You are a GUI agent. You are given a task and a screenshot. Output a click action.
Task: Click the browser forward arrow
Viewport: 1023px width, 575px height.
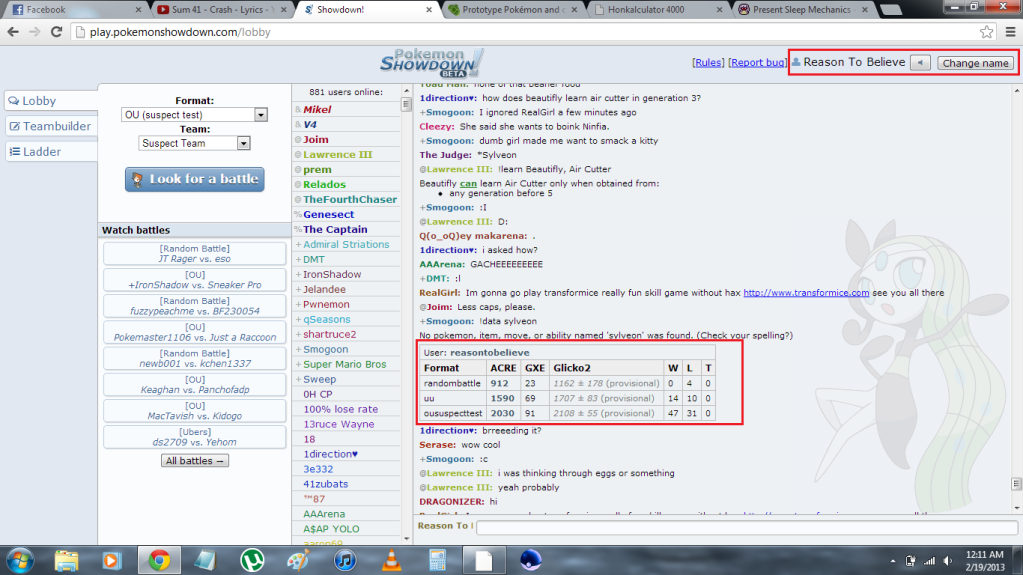click(35, 32)
